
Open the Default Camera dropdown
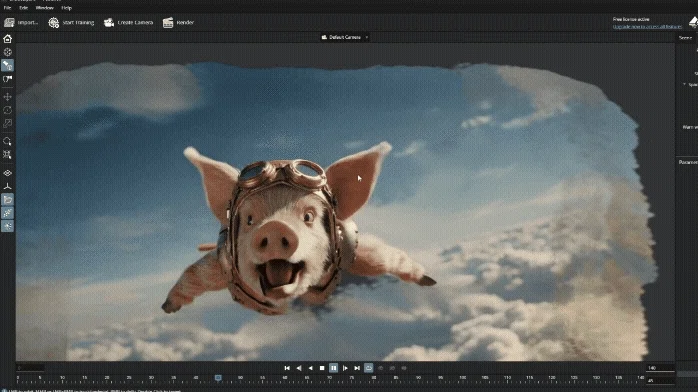point(345,37)
